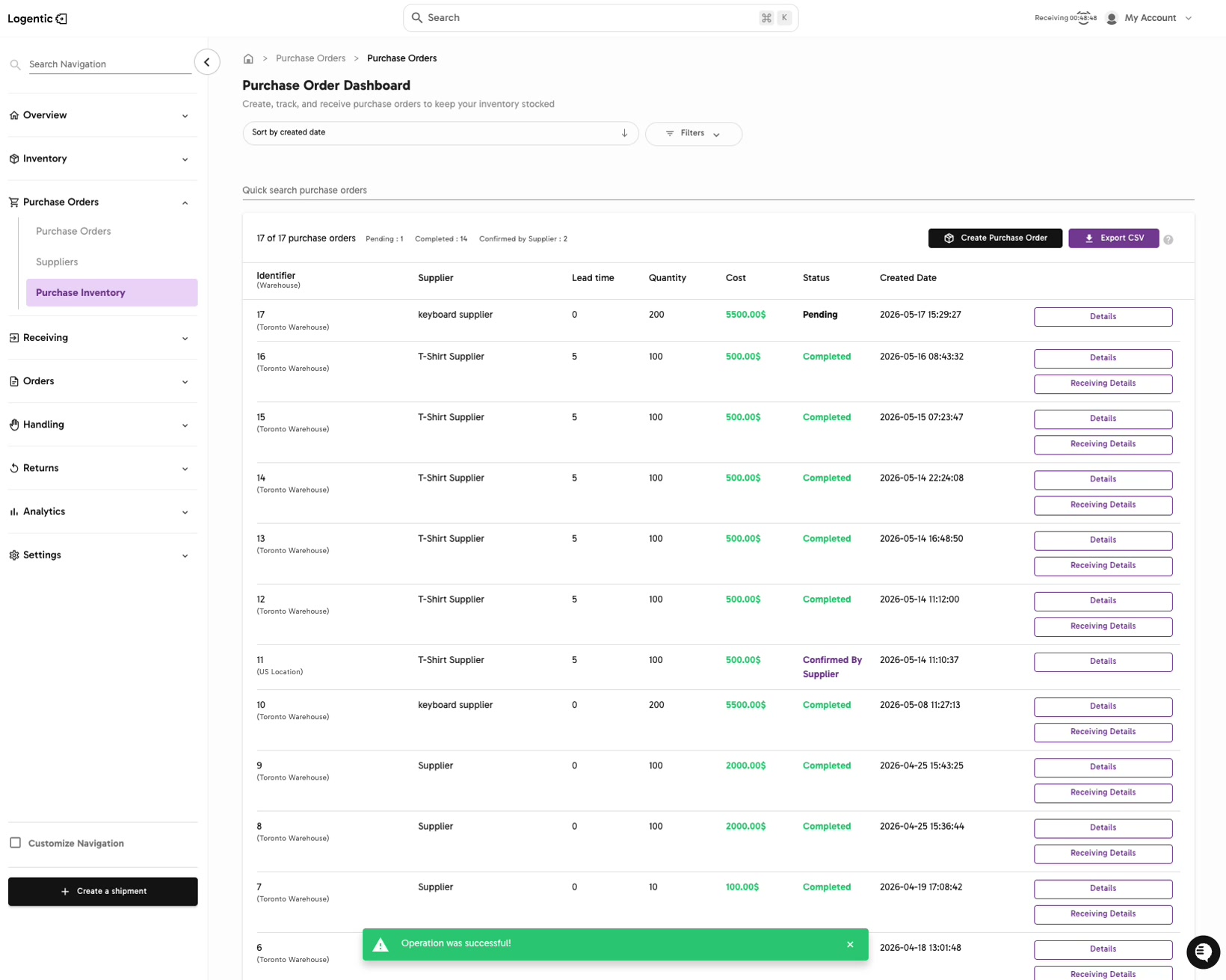
Task: Click the Created Date column header
Action: point(908,278)
